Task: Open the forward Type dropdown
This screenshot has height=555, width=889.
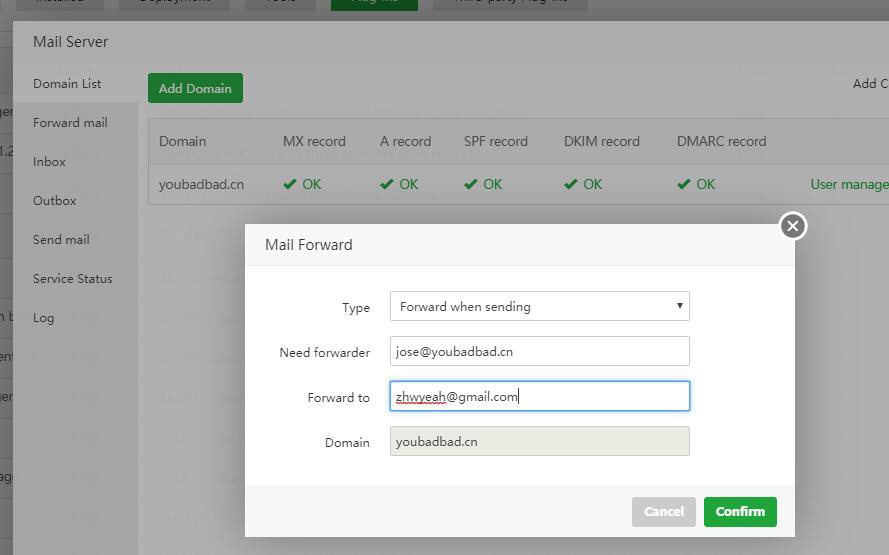Action: click(539, 306)
